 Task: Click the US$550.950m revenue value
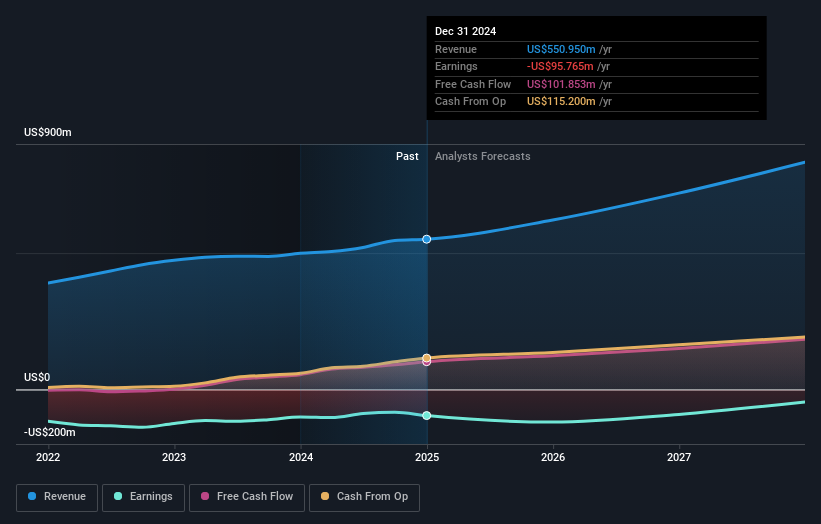(x=561, y=49)
